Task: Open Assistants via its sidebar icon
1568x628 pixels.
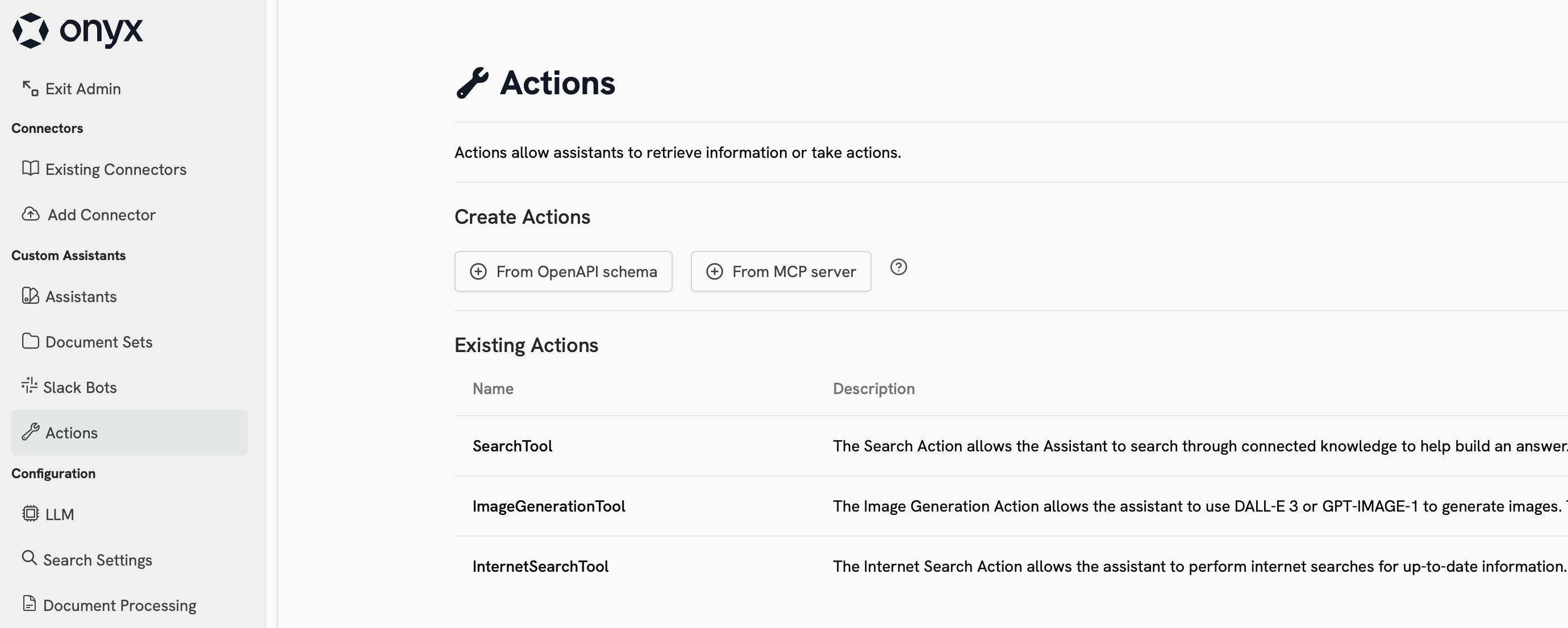Action: click(x=30, y=296)
